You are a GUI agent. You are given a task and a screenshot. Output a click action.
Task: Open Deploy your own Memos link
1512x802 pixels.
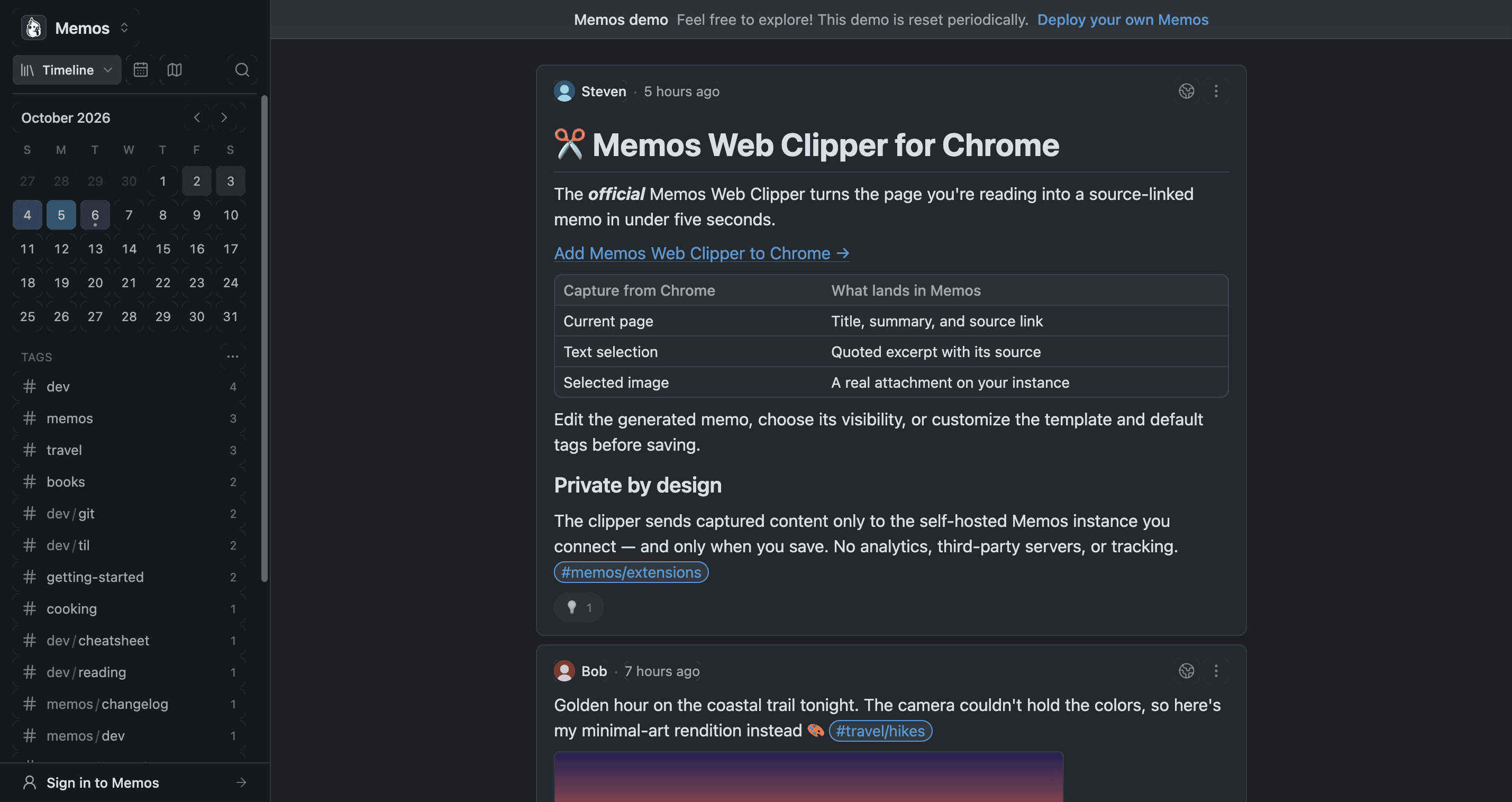coord(1123,20)
